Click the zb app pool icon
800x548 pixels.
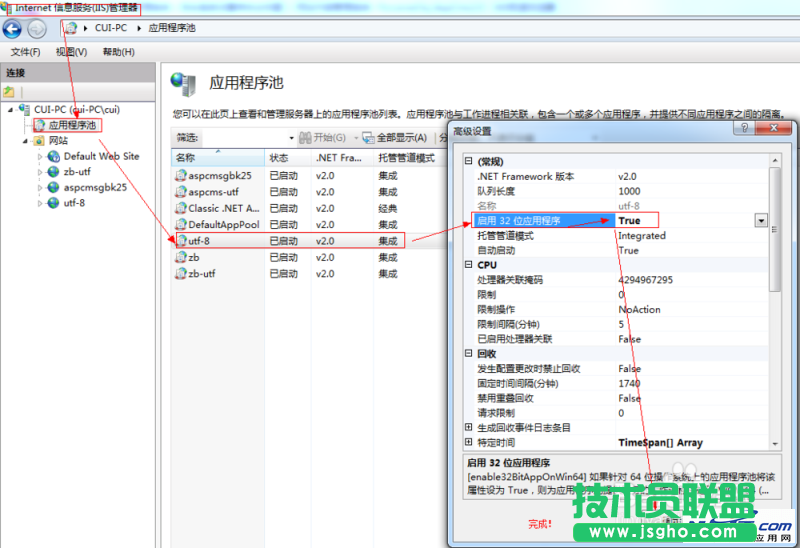pos(181,257)
